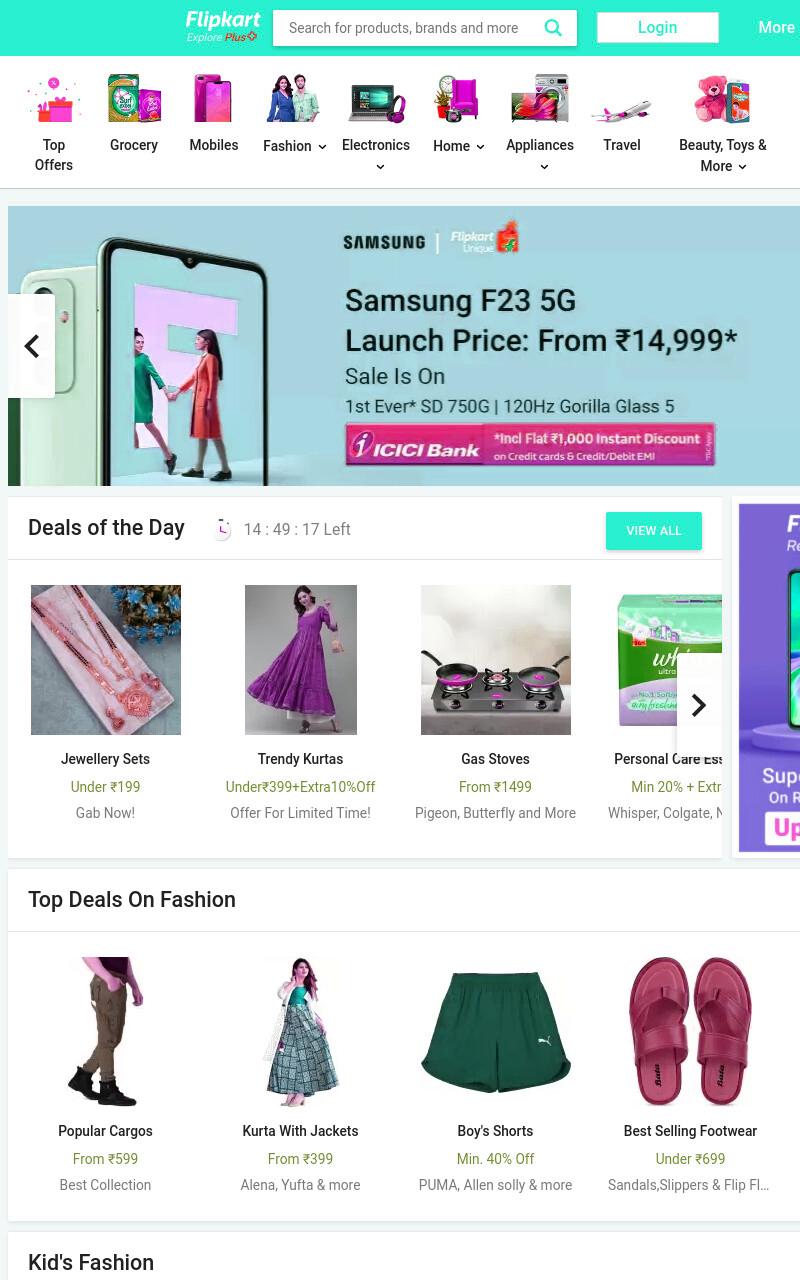Open the Top Offers category icon
Screen dimensions: 800x1280
point(54,100)
